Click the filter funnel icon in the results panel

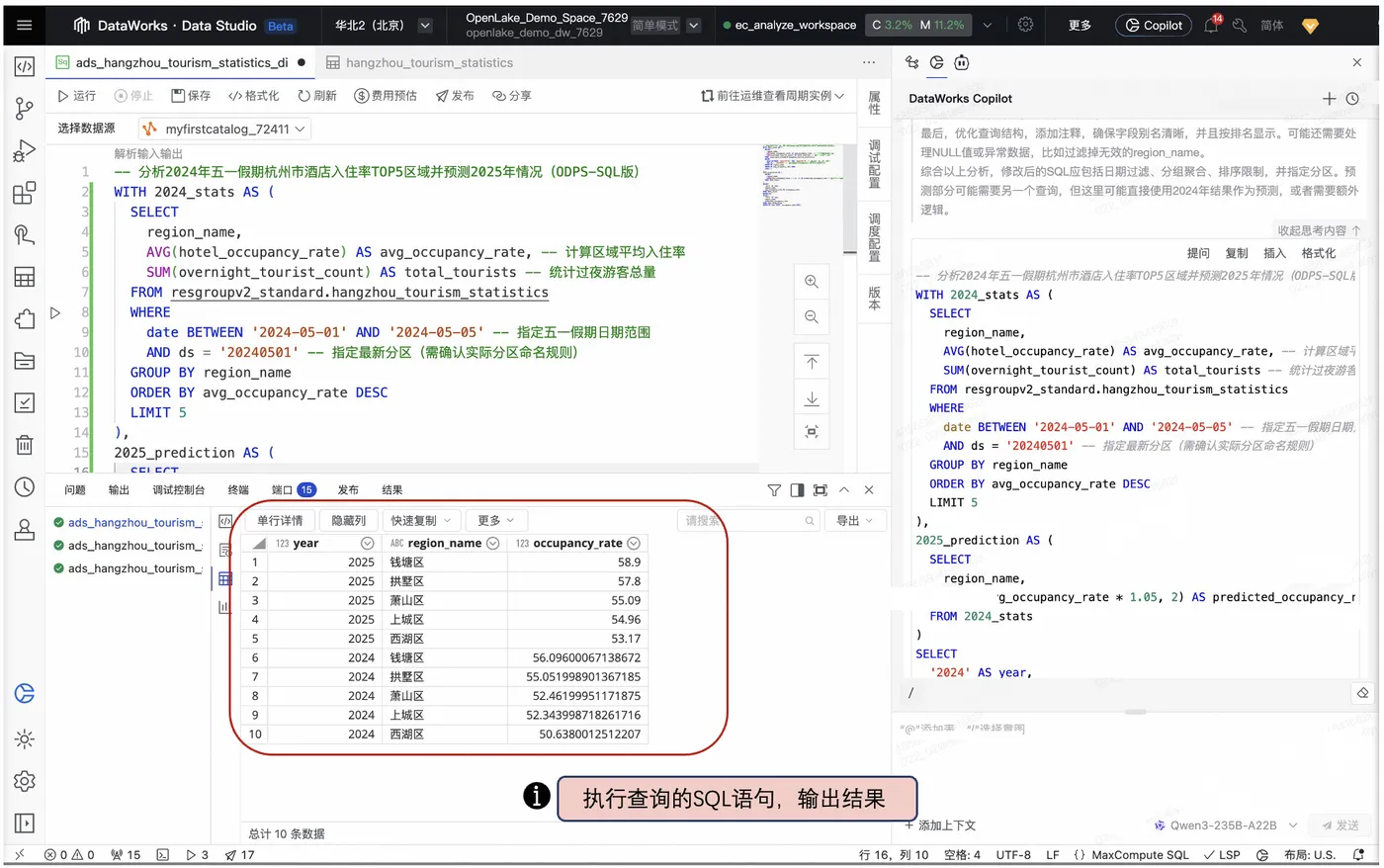pyautogui.click(x=774, y=490)
